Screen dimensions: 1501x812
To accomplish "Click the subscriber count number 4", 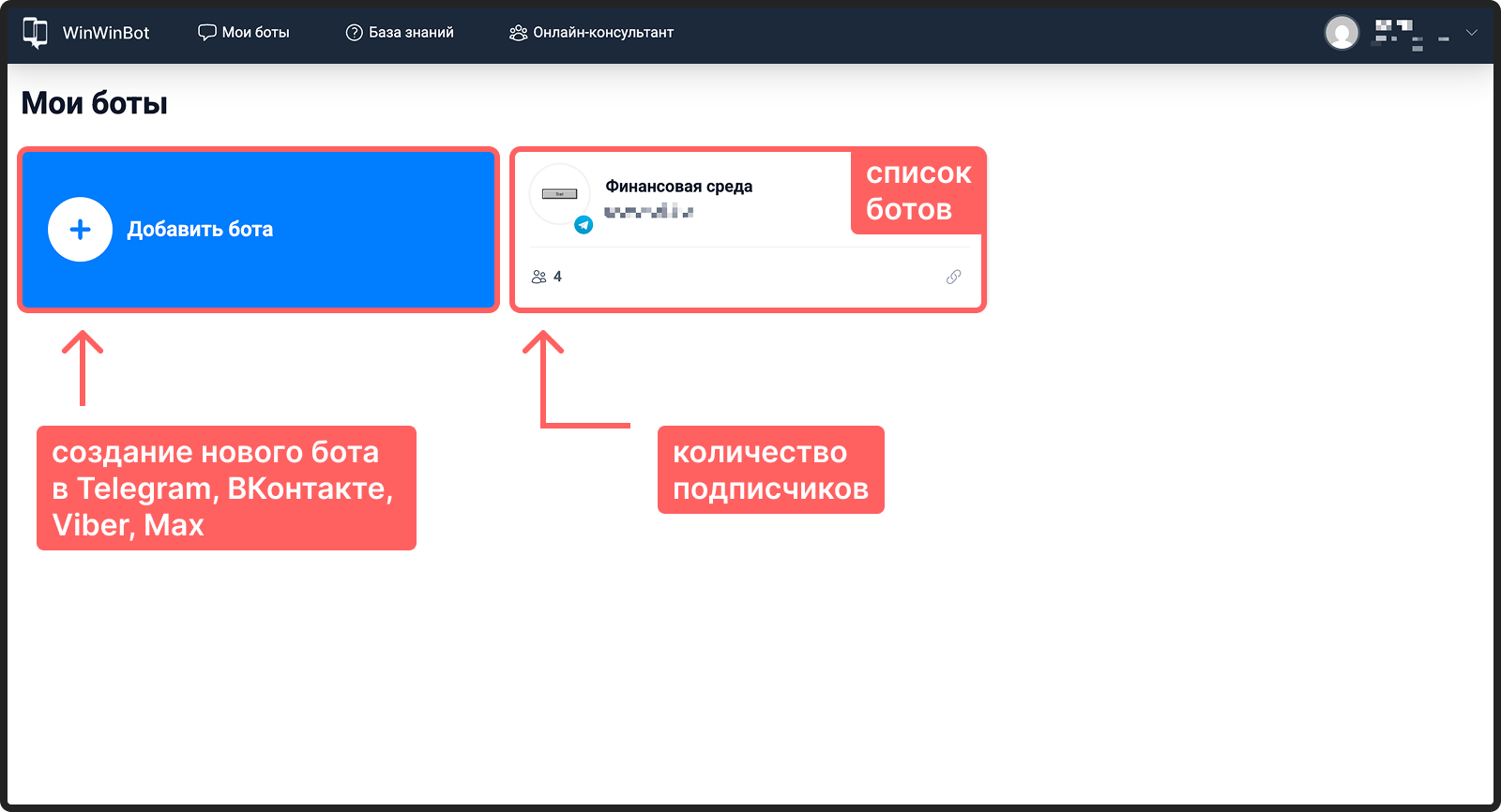I will point(557,277).
